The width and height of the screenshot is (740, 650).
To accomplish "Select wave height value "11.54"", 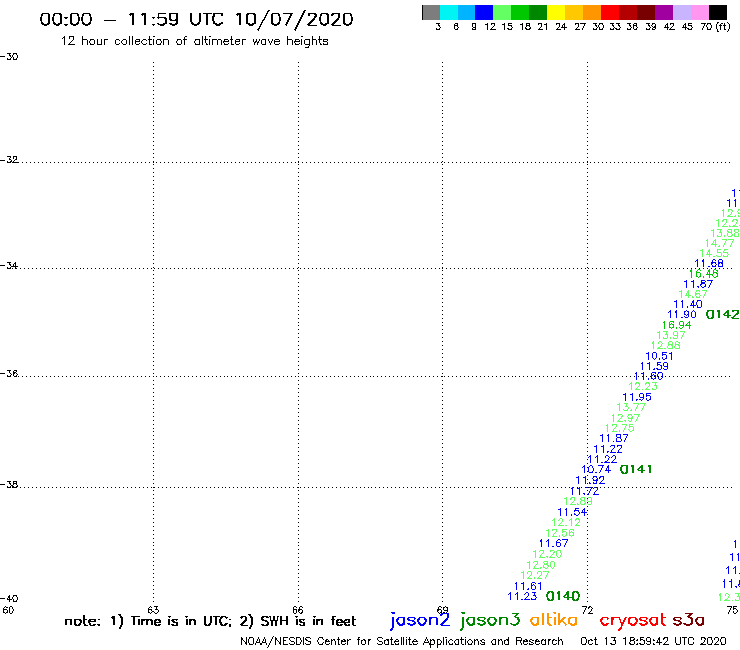I will 572,512.
